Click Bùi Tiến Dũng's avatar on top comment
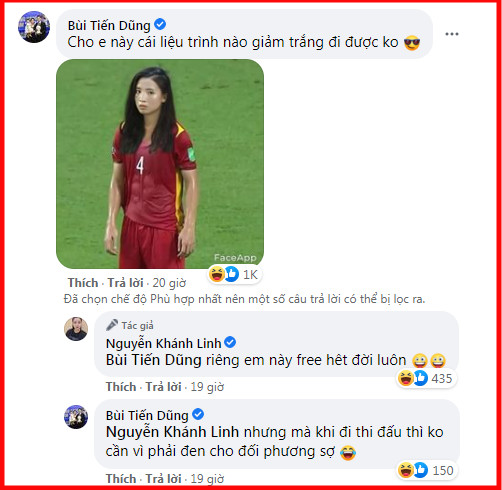 [x=34, y=27]
